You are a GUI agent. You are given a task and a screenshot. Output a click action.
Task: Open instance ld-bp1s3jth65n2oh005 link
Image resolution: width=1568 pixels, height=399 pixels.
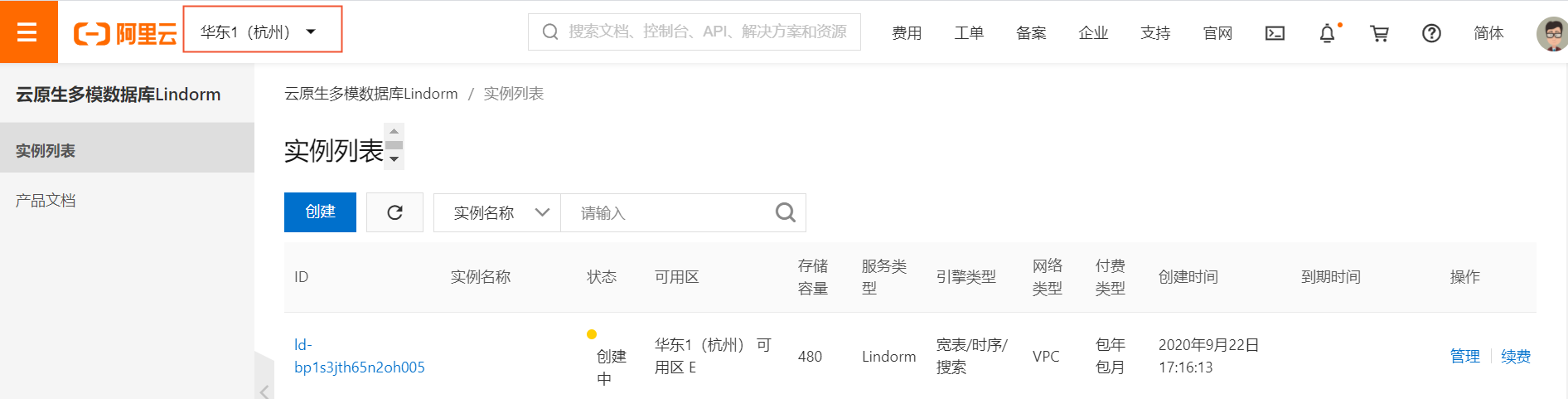(x=360, y=356)
